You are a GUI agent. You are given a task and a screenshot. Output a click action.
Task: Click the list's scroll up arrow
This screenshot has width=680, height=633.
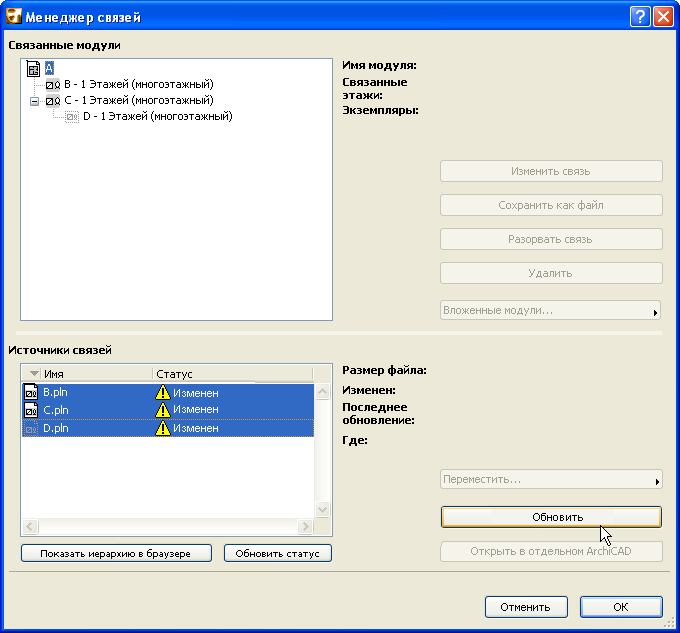[322, 392]
